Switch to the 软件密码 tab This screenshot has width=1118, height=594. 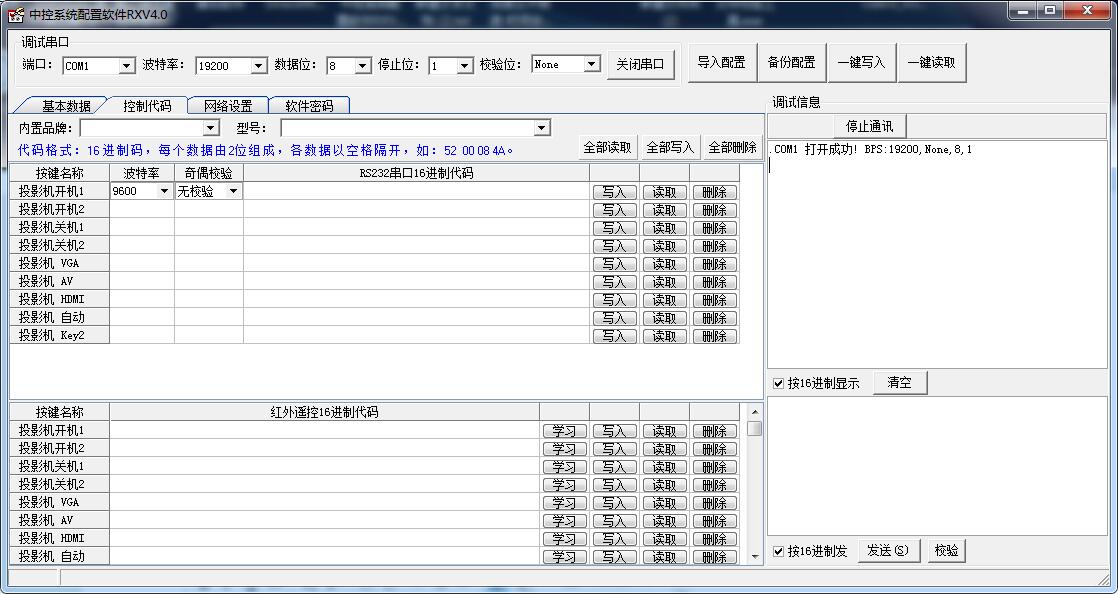[x=309, y=106]
